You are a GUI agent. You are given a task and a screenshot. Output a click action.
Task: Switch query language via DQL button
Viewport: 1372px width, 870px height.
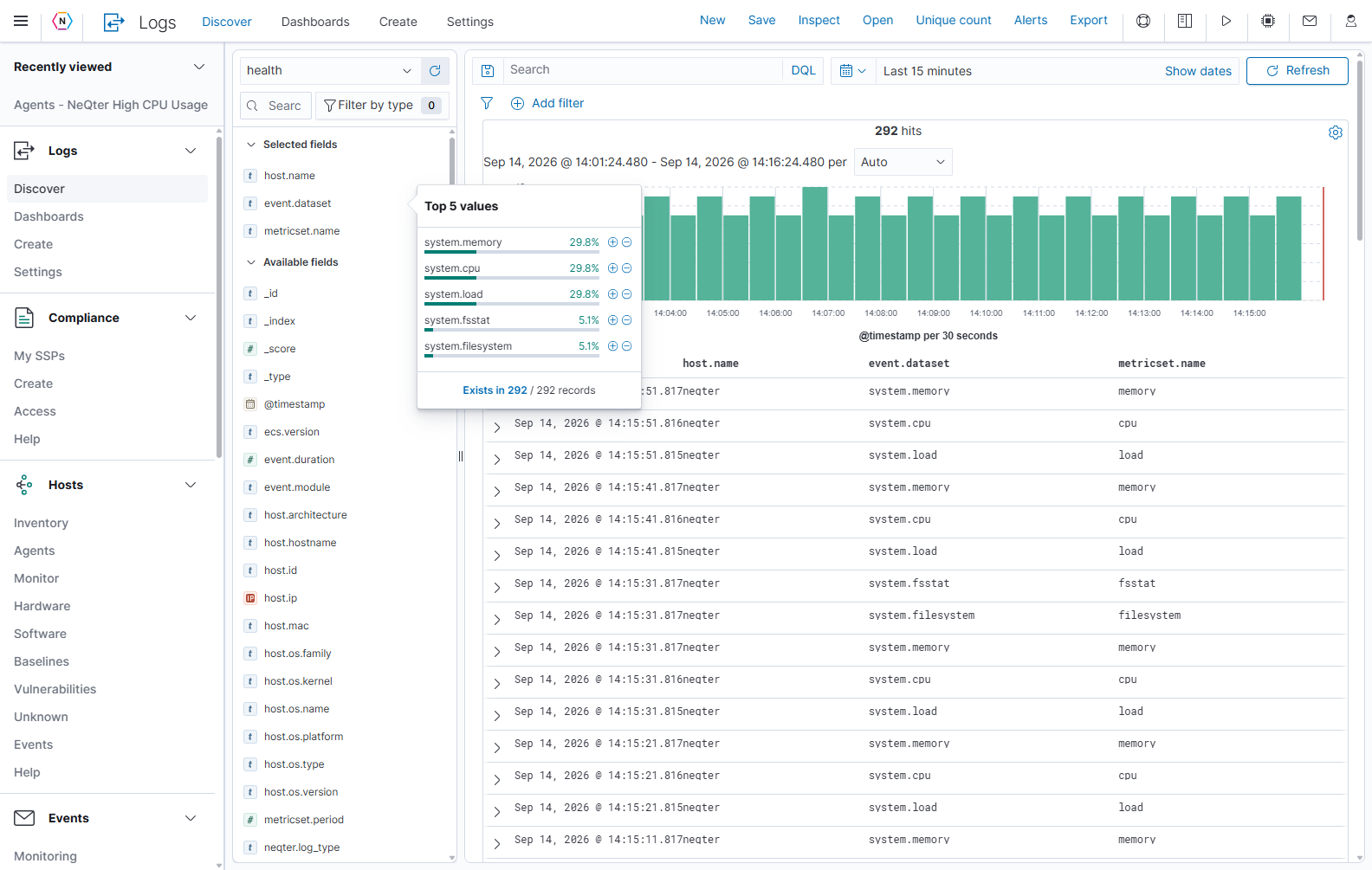(804, 71)
